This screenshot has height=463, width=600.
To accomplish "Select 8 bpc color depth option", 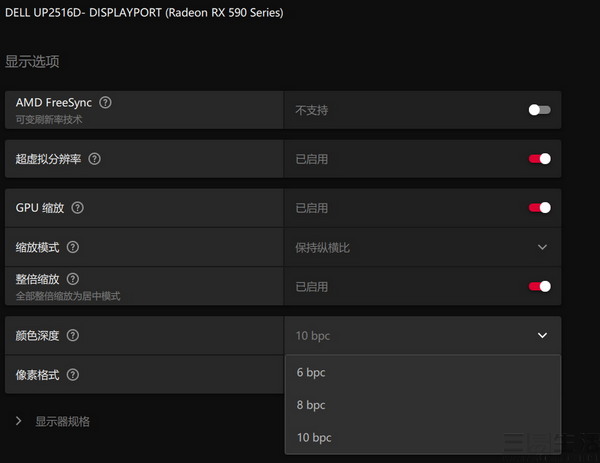I will tap(311, 405).
